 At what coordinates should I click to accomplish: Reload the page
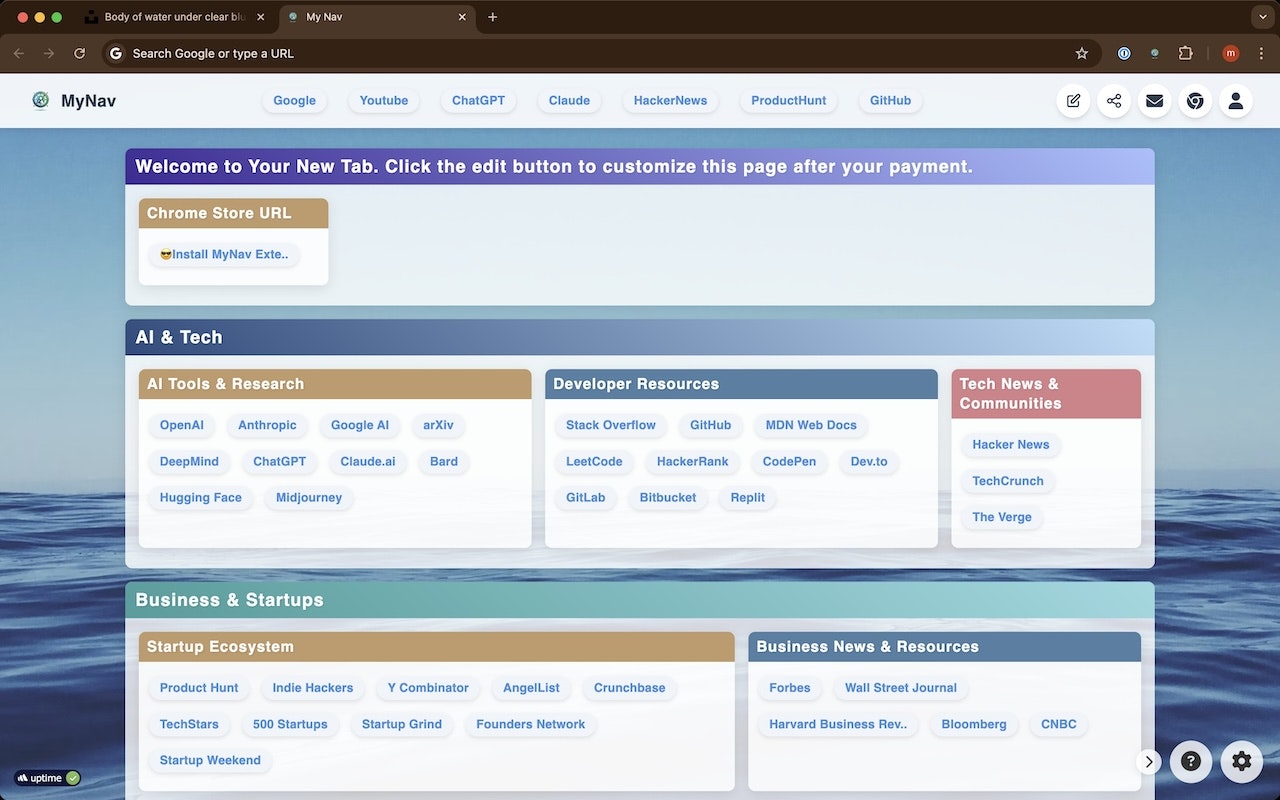click(80, 53)
